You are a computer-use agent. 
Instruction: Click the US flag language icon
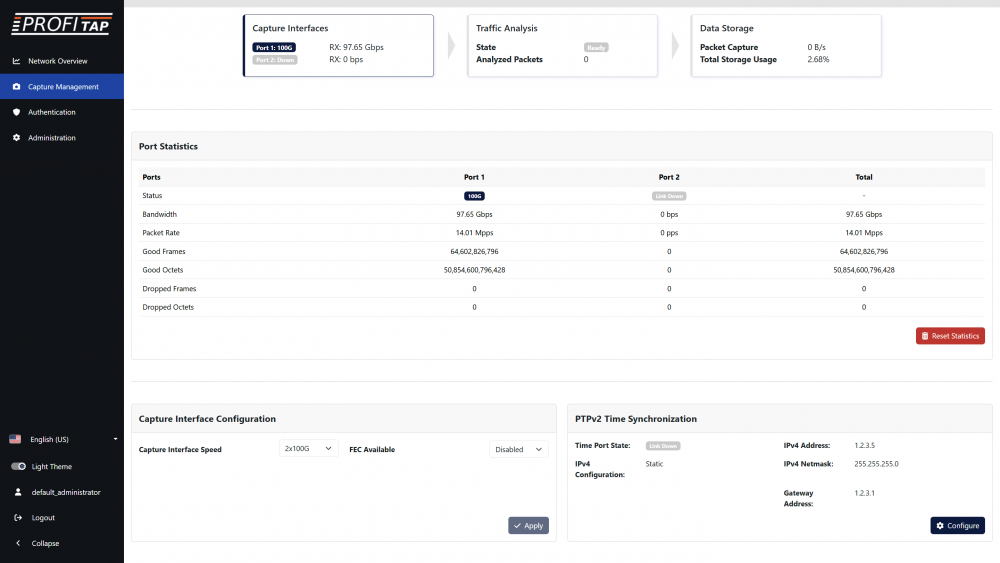click(x=15, y=439)
